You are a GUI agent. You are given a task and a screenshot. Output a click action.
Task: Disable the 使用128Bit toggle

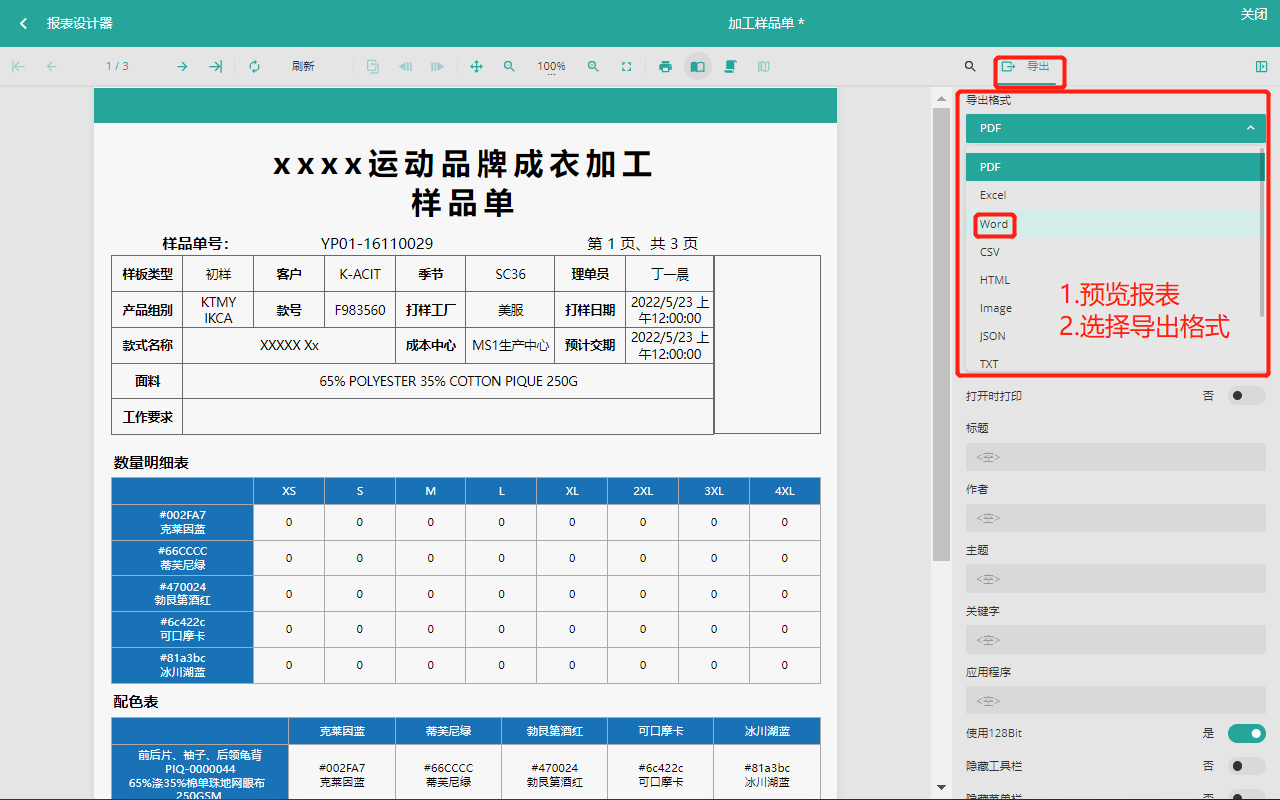(x=1246, y=733)
